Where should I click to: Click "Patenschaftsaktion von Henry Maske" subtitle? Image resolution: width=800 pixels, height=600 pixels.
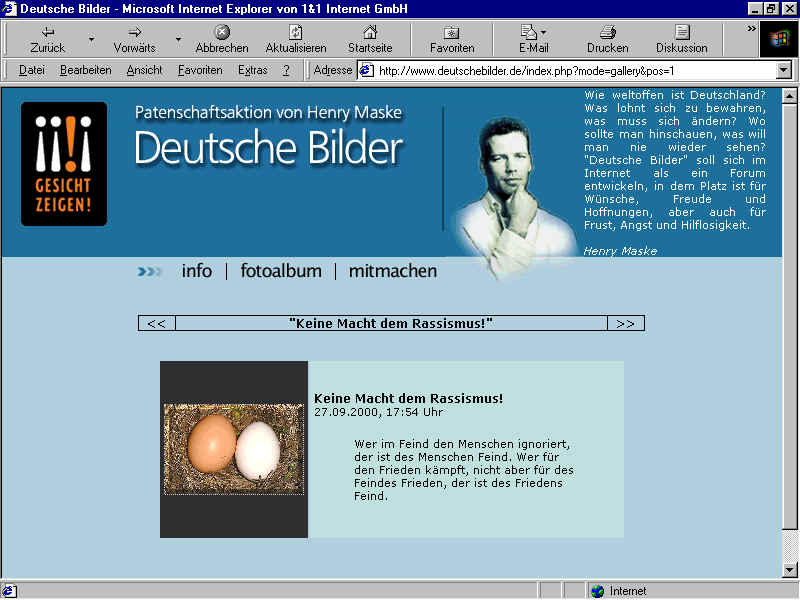pyautogui.click(x=268, y=112)
